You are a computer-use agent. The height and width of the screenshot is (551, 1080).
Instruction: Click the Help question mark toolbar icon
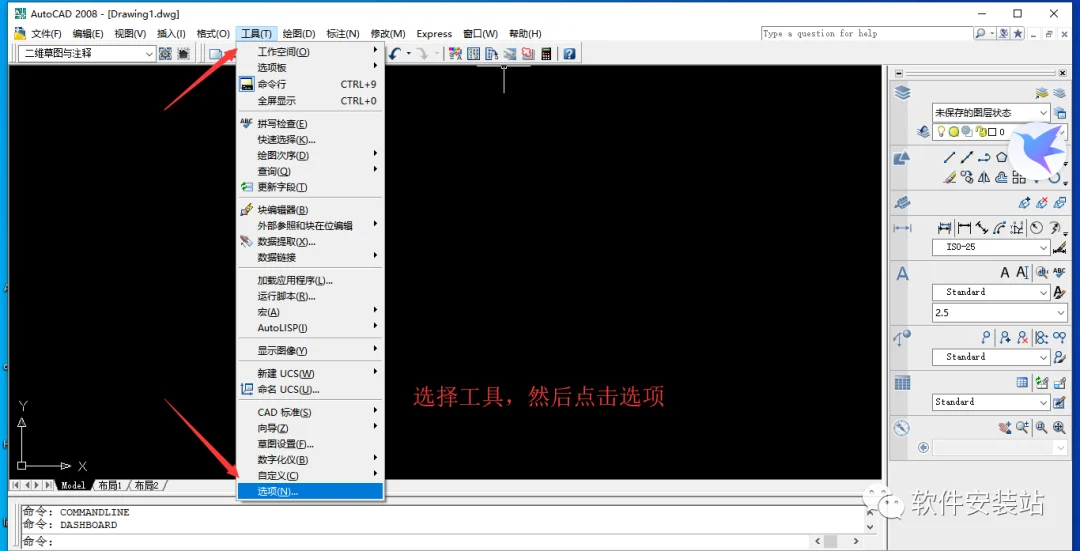pos(569,53)
